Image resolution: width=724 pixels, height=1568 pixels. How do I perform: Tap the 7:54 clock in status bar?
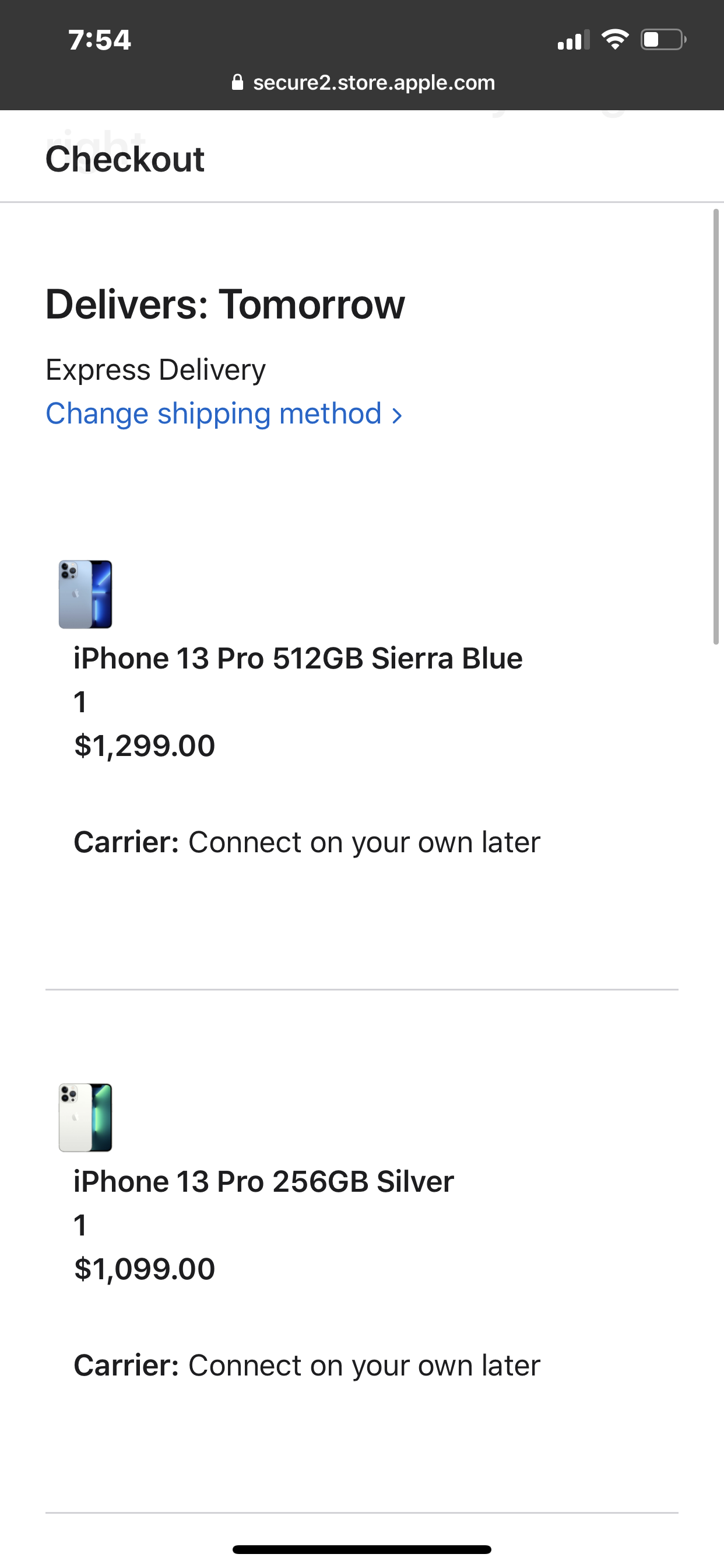(100, 40)
